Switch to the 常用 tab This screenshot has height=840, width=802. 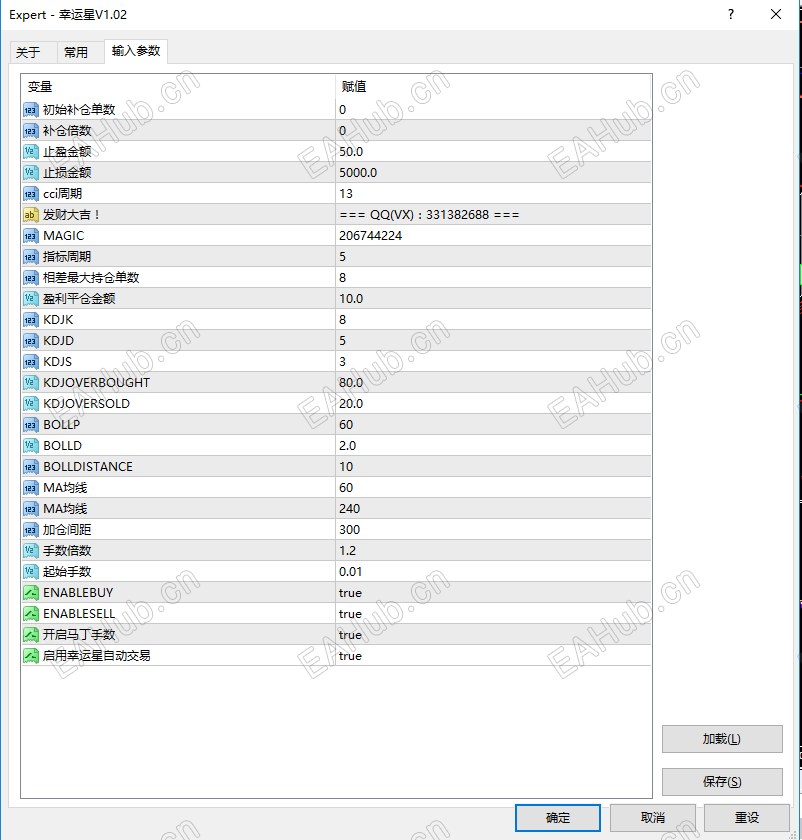[x=77, y=52]
